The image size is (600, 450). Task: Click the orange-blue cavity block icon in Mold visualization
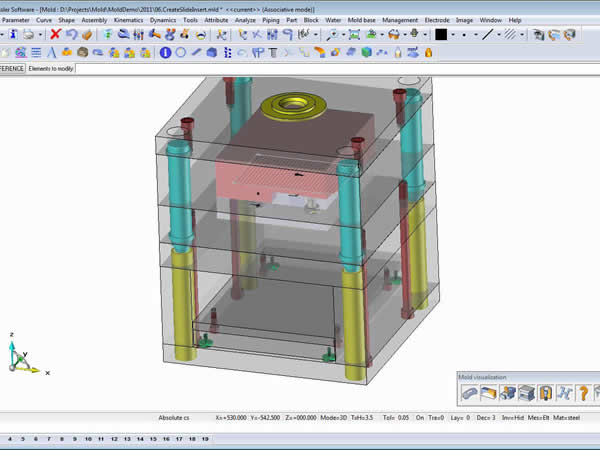pyautogui.click(x=488, y=393)
